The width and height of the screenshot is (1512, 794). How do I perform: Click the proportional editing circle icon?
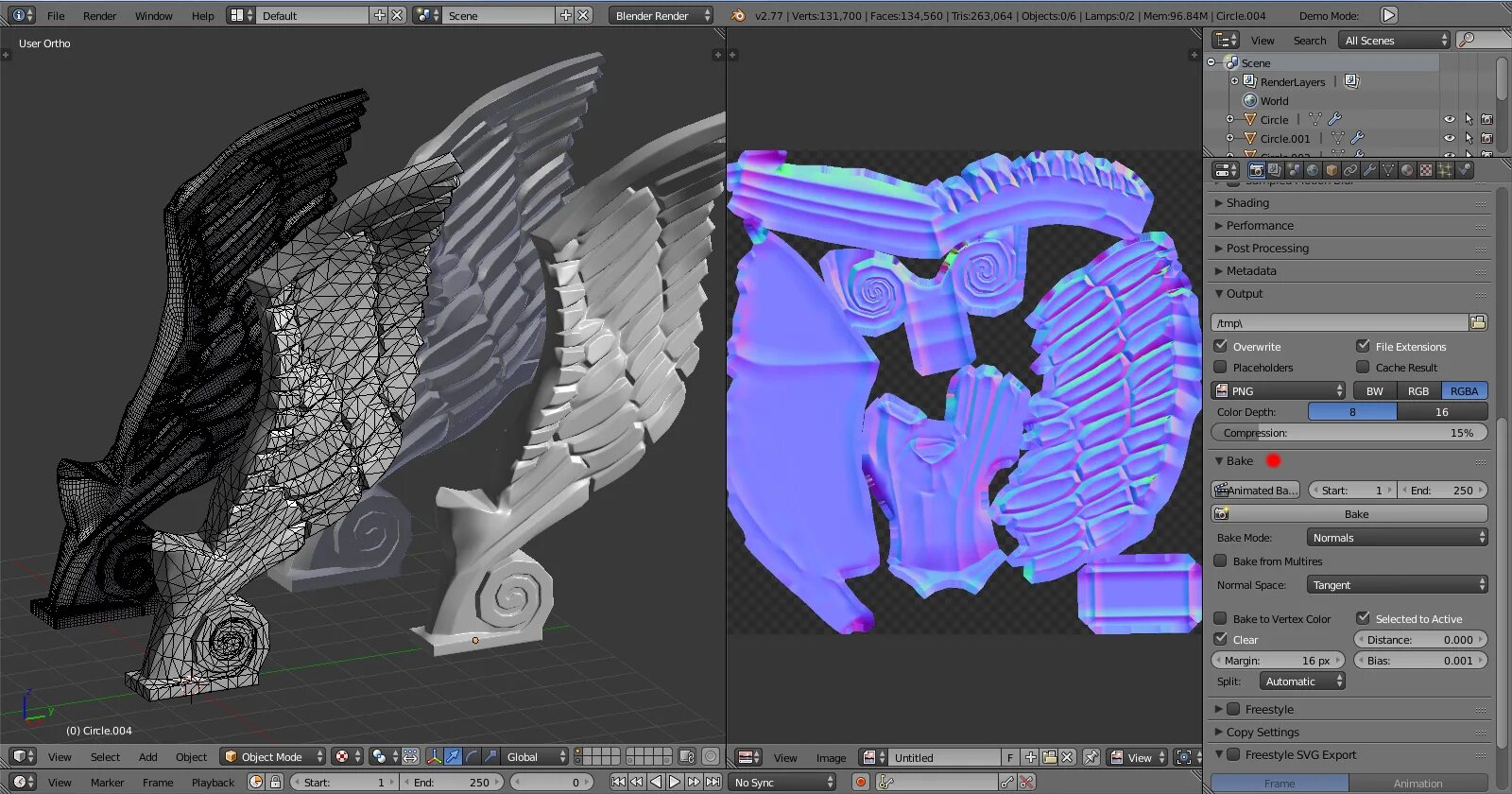[711, 756]
